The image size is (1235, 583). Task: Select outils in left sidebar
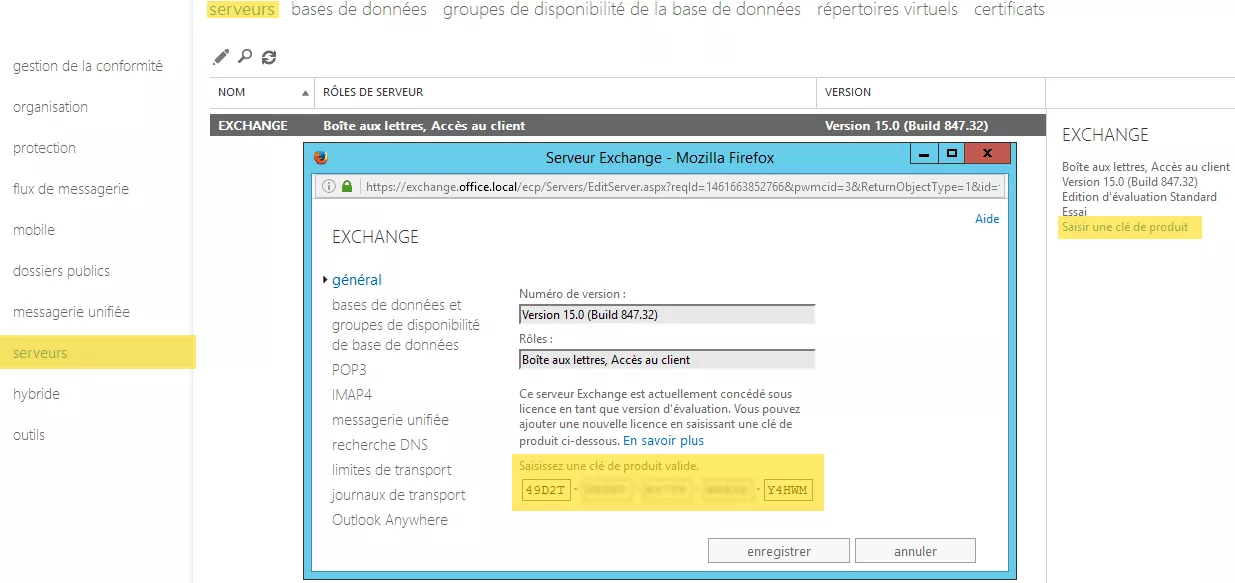(x=29, y=435)
